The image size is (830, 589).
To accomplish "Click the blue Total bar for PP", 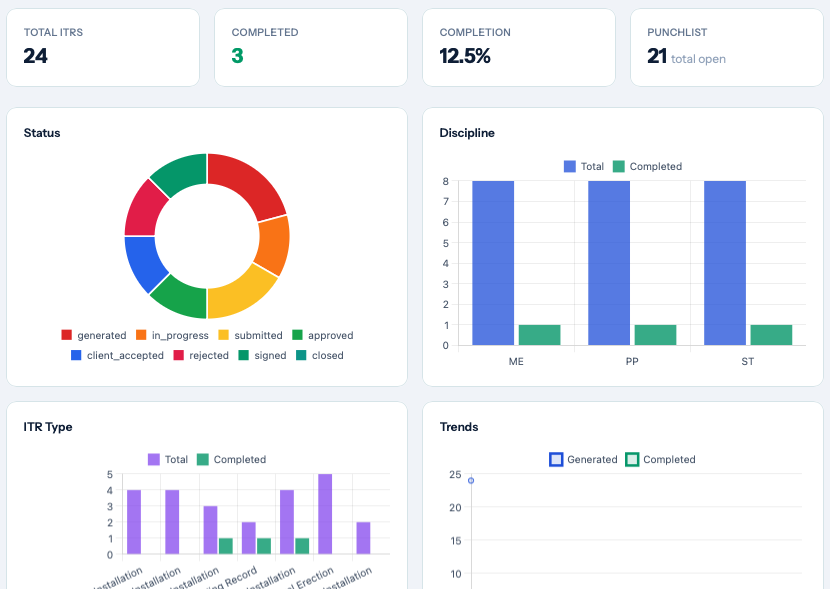I will [609, 263].
